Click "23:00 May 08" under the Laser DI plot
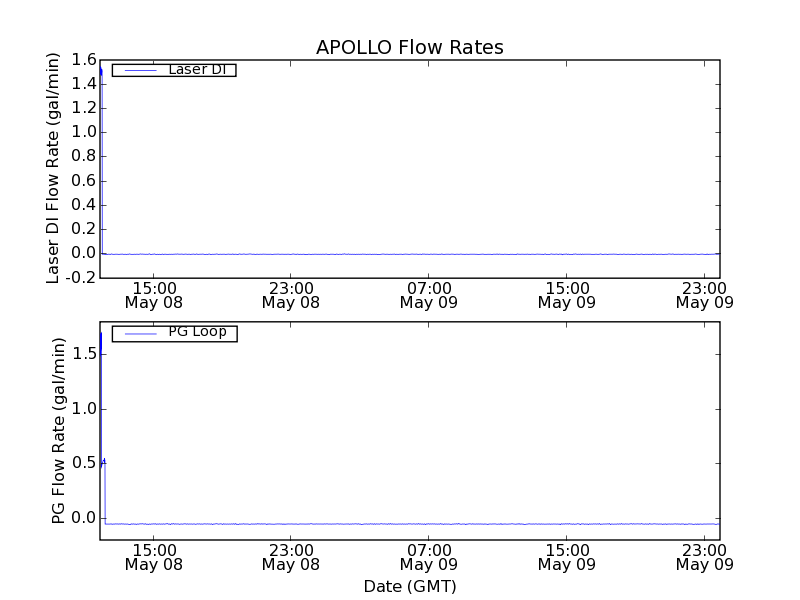 [291, 295]
